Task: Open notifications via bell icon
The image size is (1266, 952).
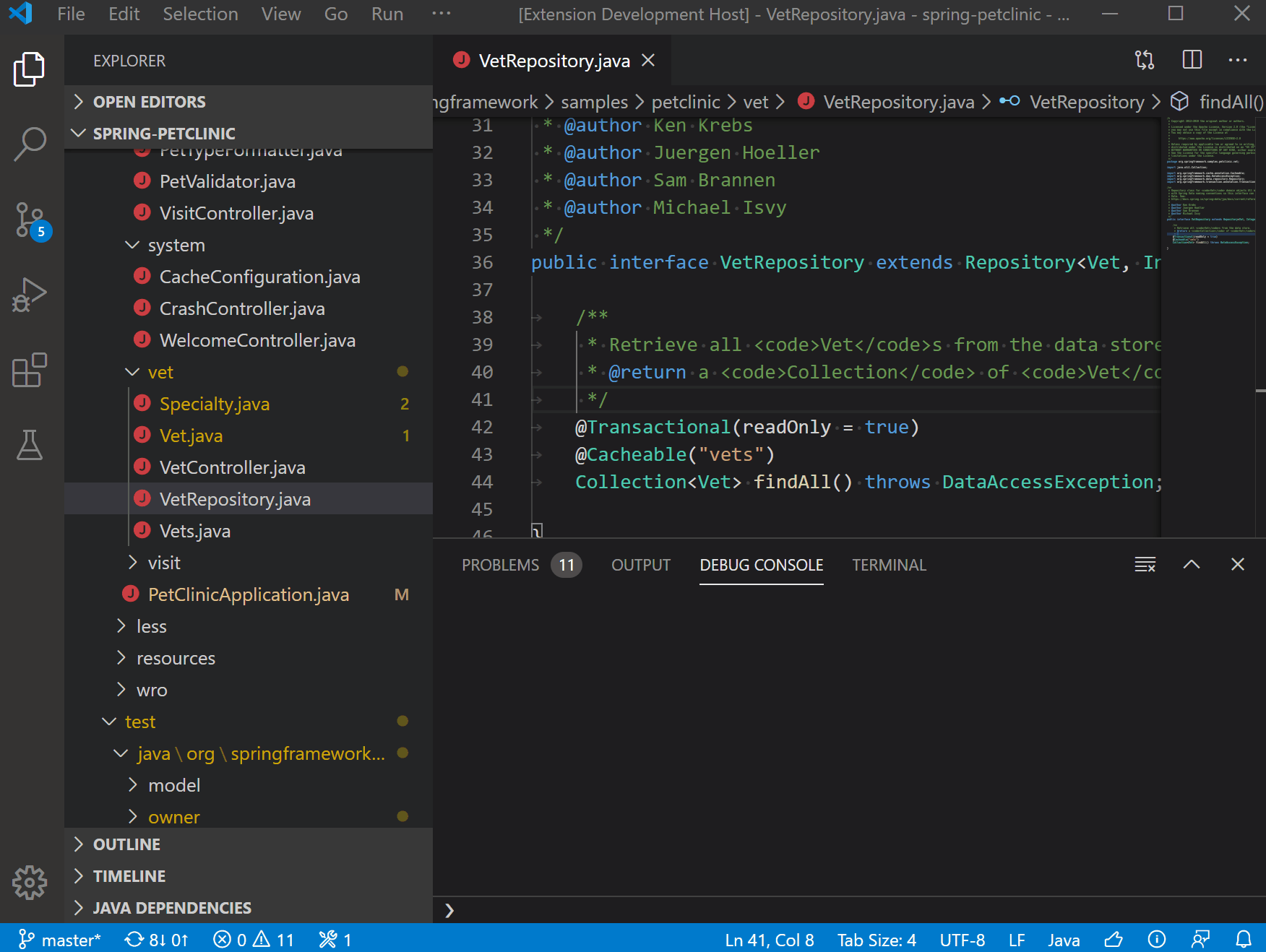Action: (x=1244, y=940)
